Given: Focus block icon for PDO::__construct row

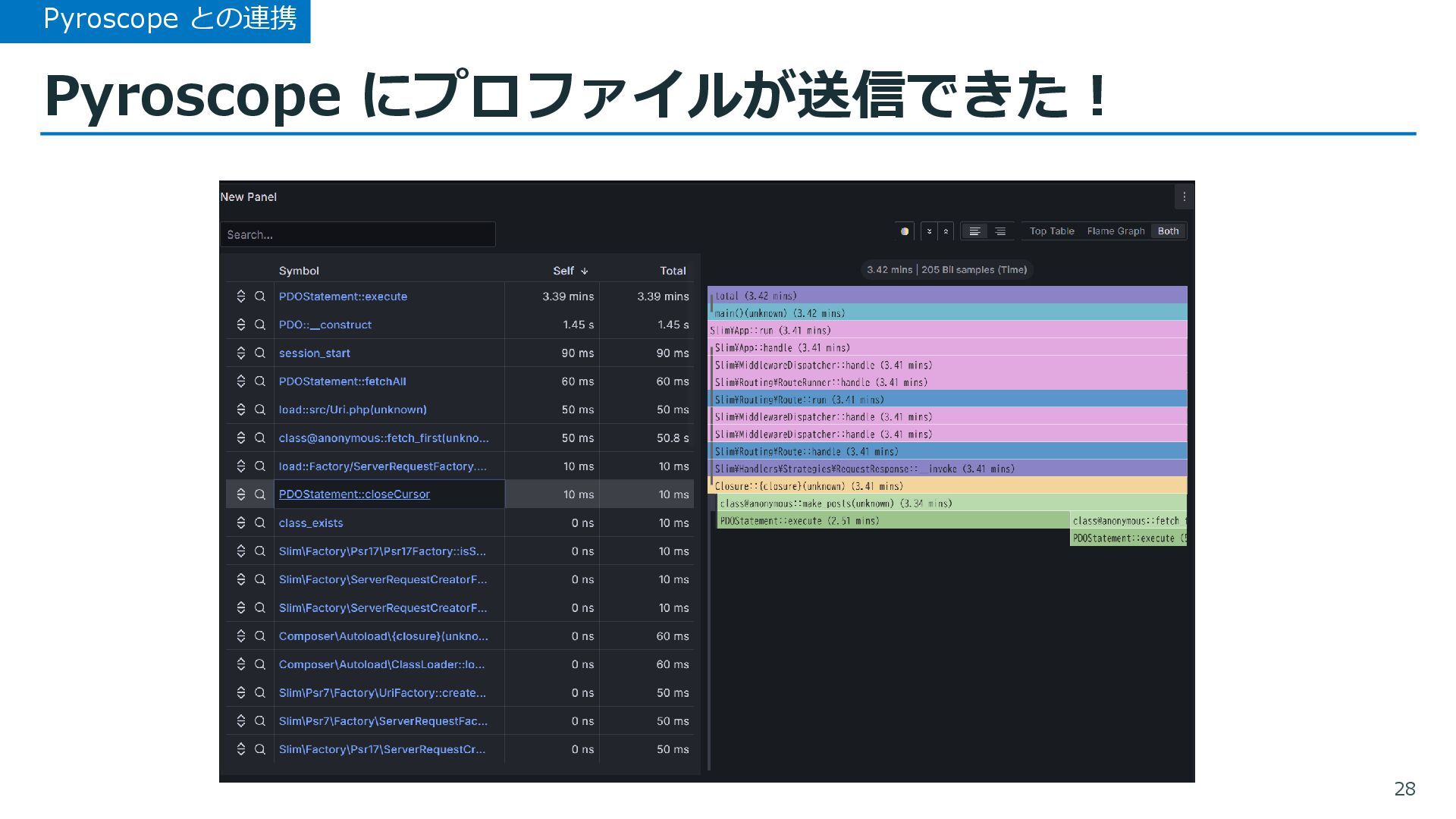Looking at the screenshot, I should (241, 325).
